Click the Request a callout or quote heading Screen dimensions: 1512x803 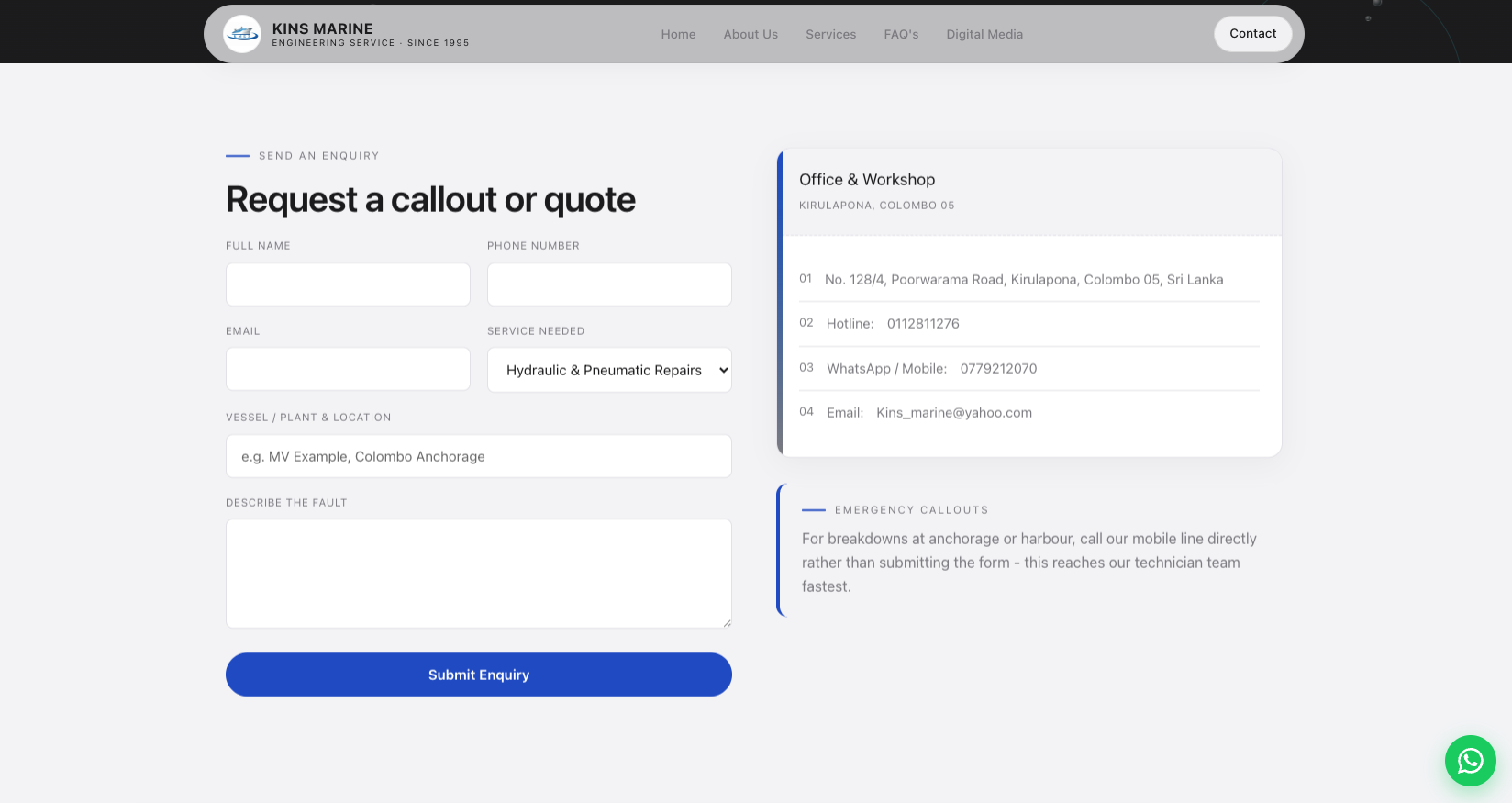coord(430,200)
